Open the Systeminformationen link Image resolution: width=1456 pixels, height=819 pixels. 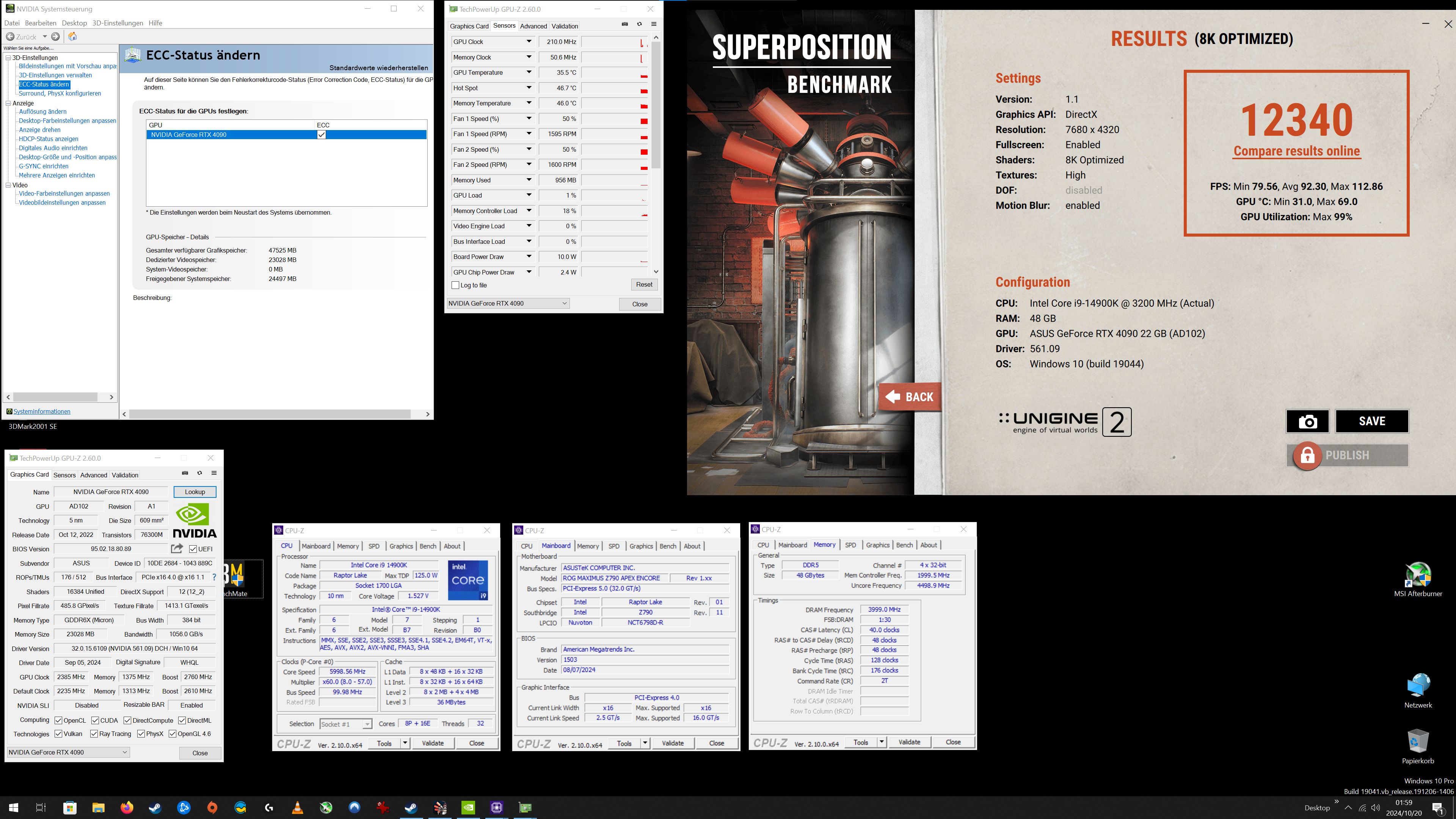[x=42, y=411]
